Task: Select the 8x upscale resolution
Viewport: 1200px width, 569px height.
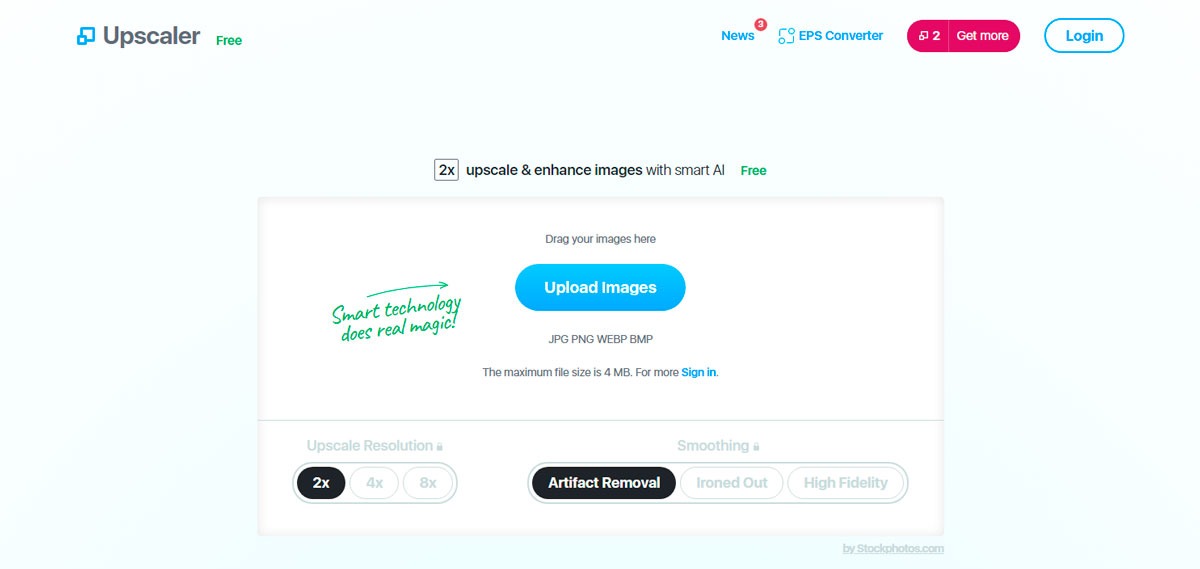Action: click(x=428, y=483)
